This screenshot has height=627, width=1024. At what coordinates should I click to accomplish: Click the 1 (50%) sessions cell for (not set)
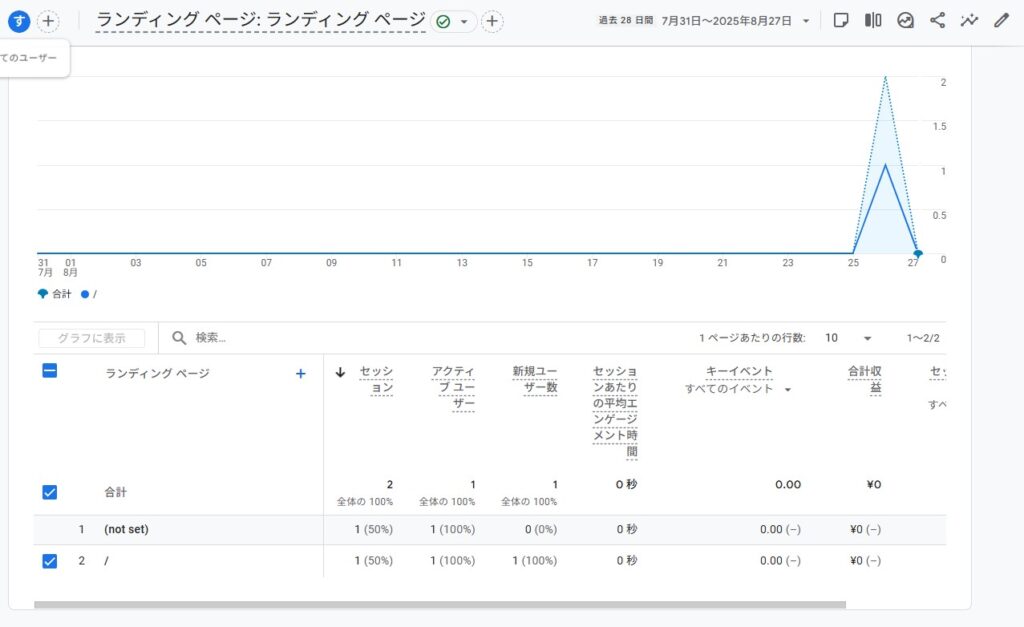tap(374, 530)
